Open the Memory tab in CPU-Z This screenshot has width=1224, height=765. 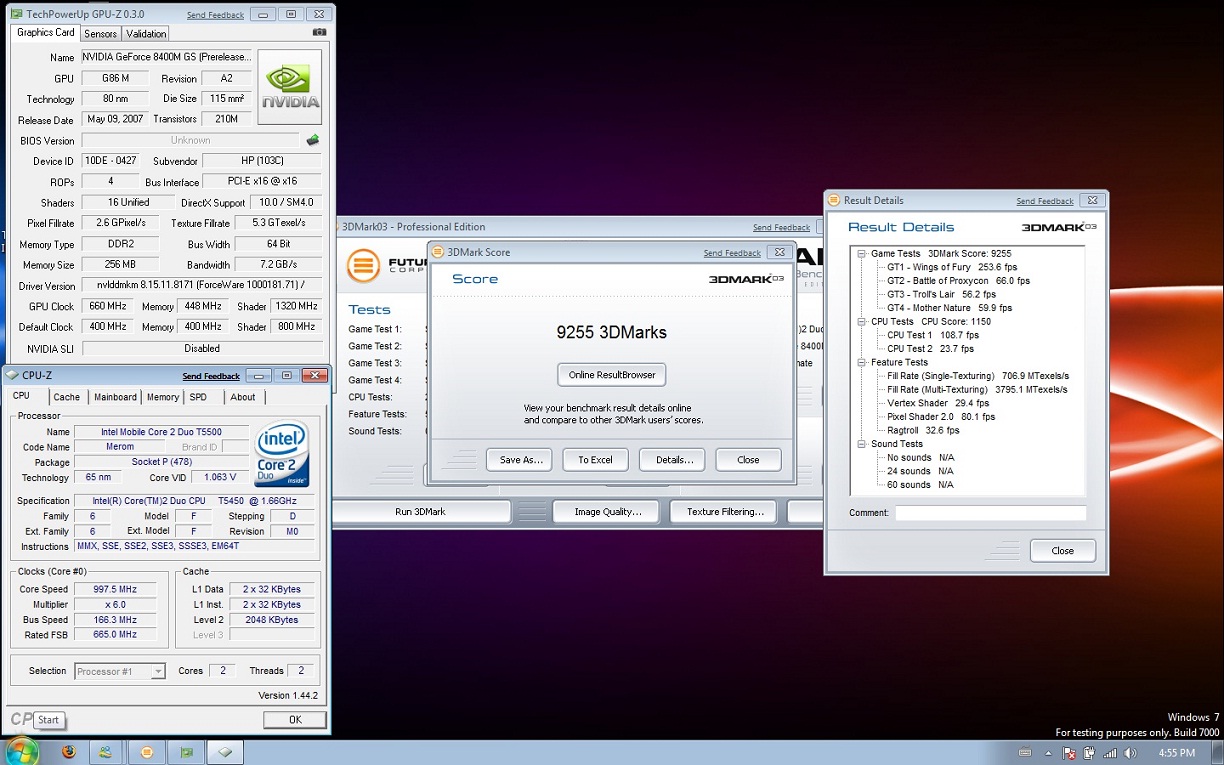(163, 397)
